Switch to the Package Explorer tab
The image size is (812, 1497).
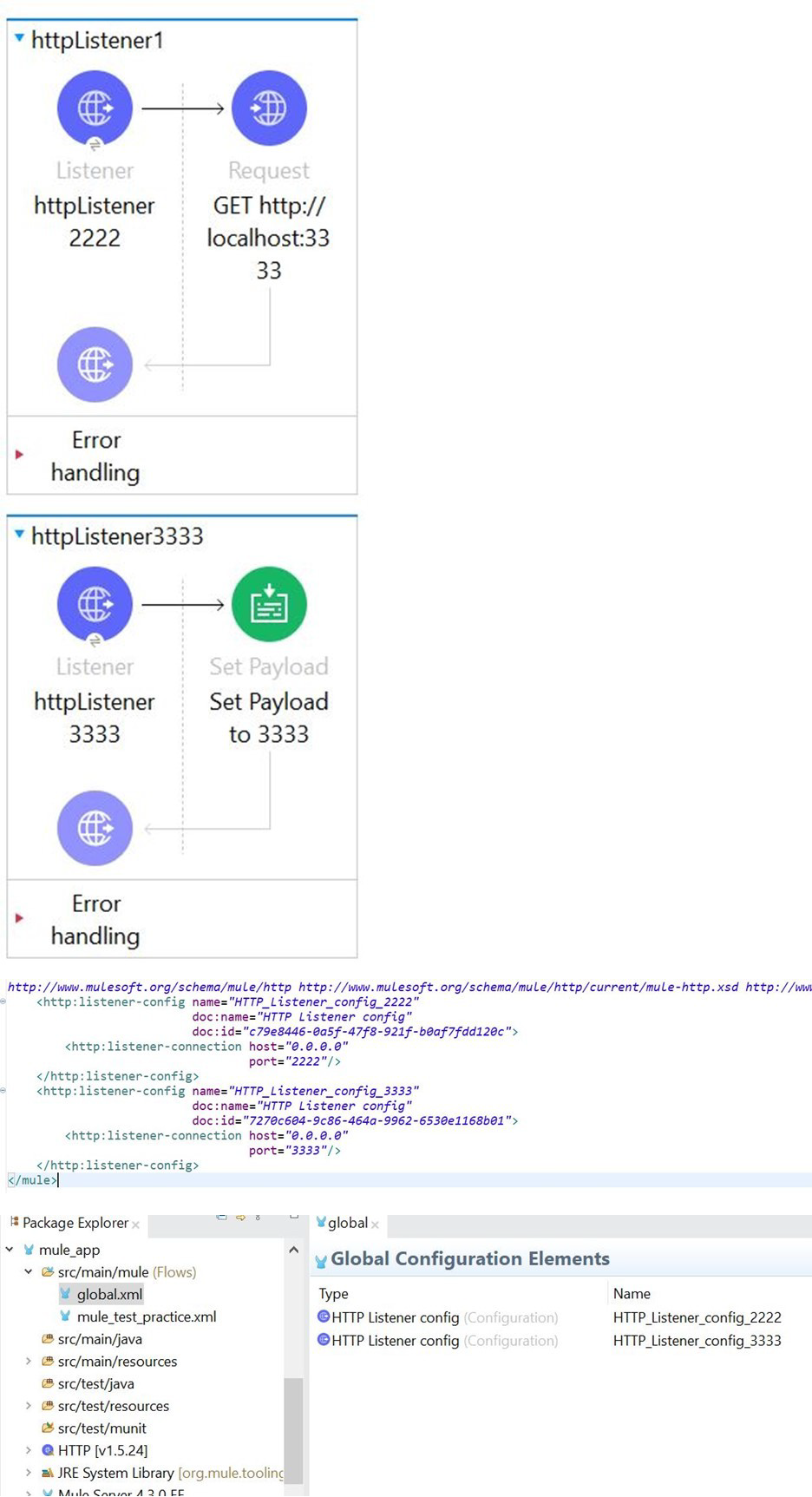[75, 1223]
